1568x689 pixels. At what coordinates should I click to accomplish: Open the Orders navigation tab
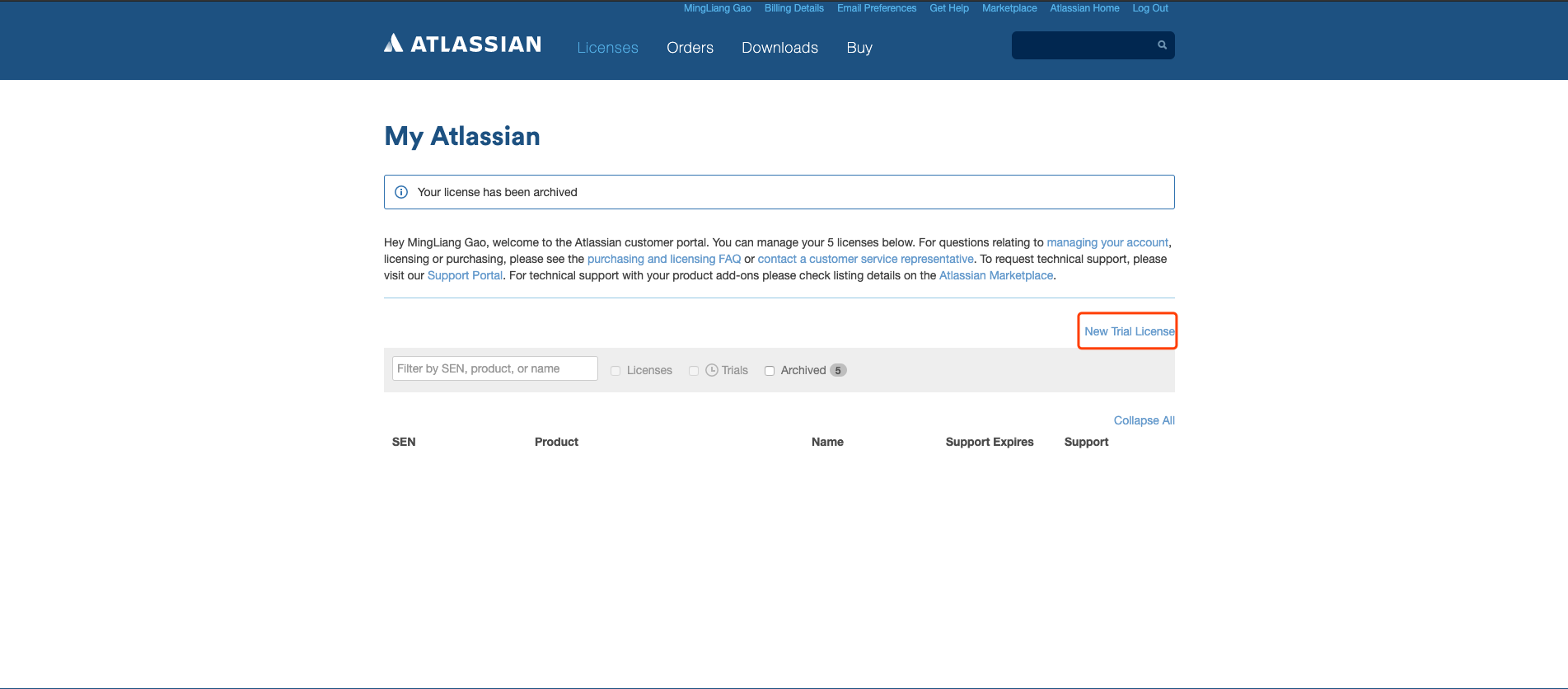pyautogui.click(x=690, y=48)
